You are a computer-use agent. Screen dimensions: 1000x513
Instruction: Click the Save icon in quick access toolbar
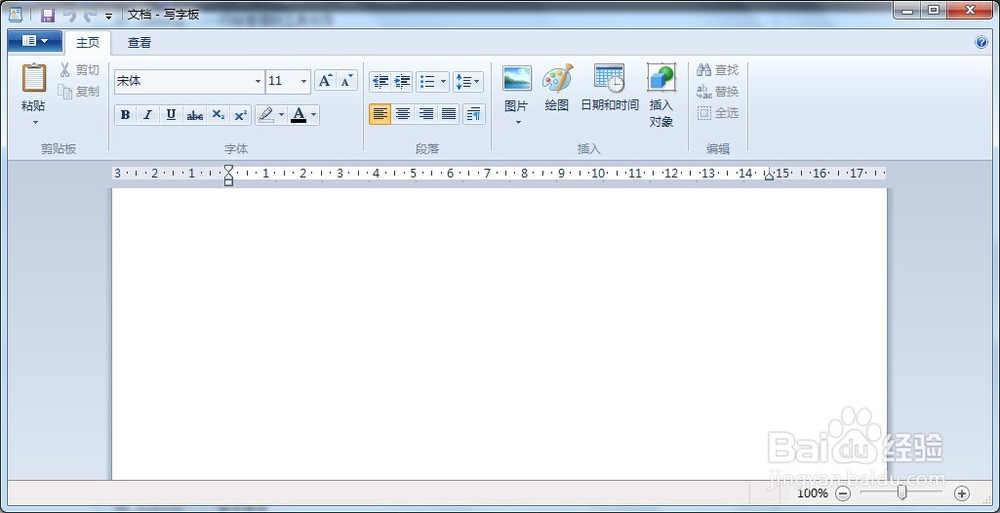point(48,15)
